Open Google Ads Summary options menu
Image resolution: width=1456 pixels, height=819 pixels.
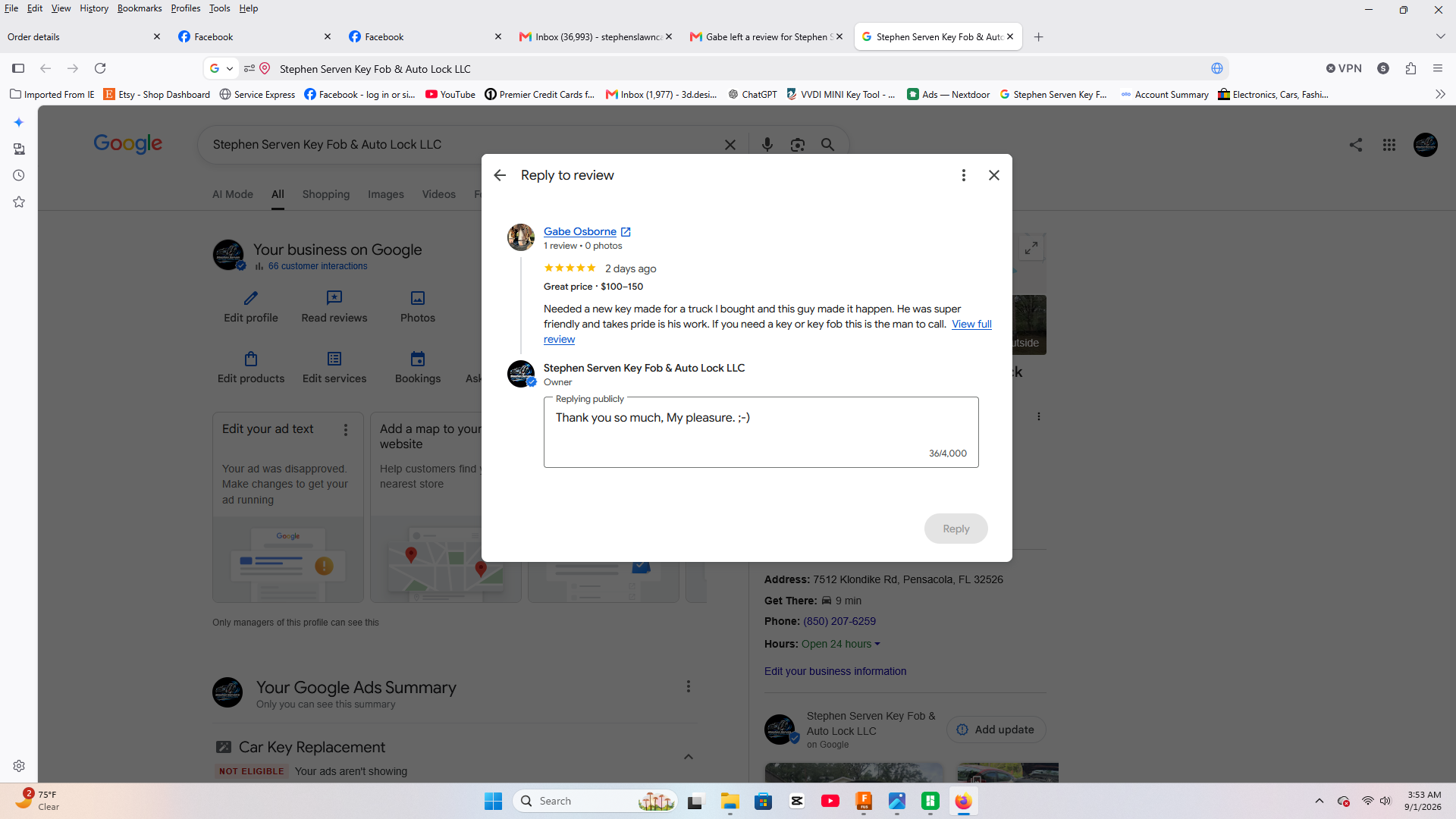pyautogui.click(x=689, y=686)
